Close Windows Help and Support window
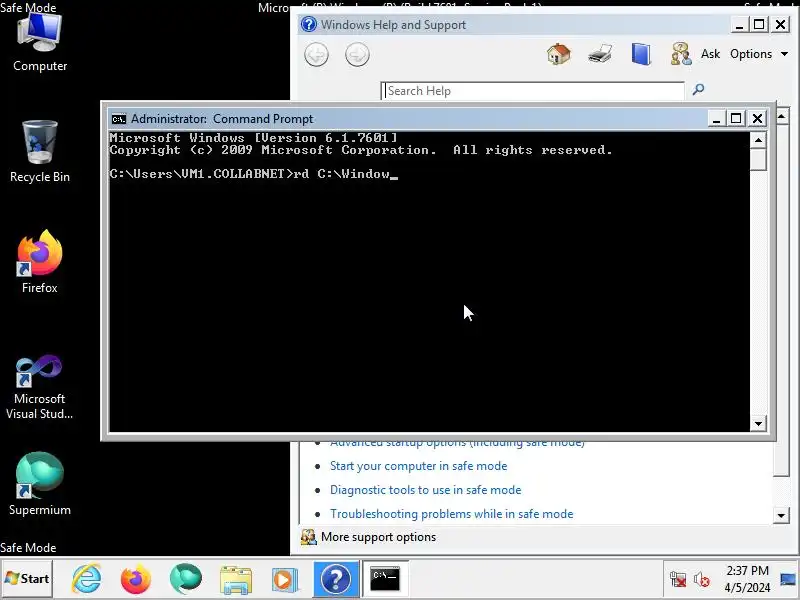 [781, 24]
